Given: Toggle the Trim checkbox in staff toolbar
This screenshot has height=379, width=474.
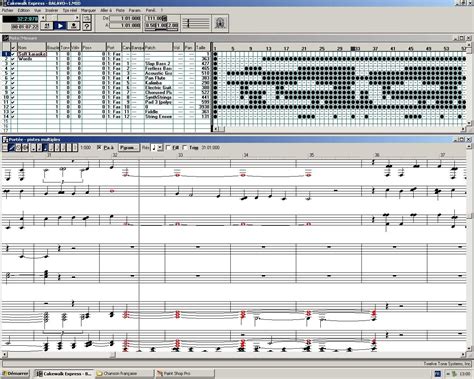Looking at the screenshot, I should coord(185,147).
